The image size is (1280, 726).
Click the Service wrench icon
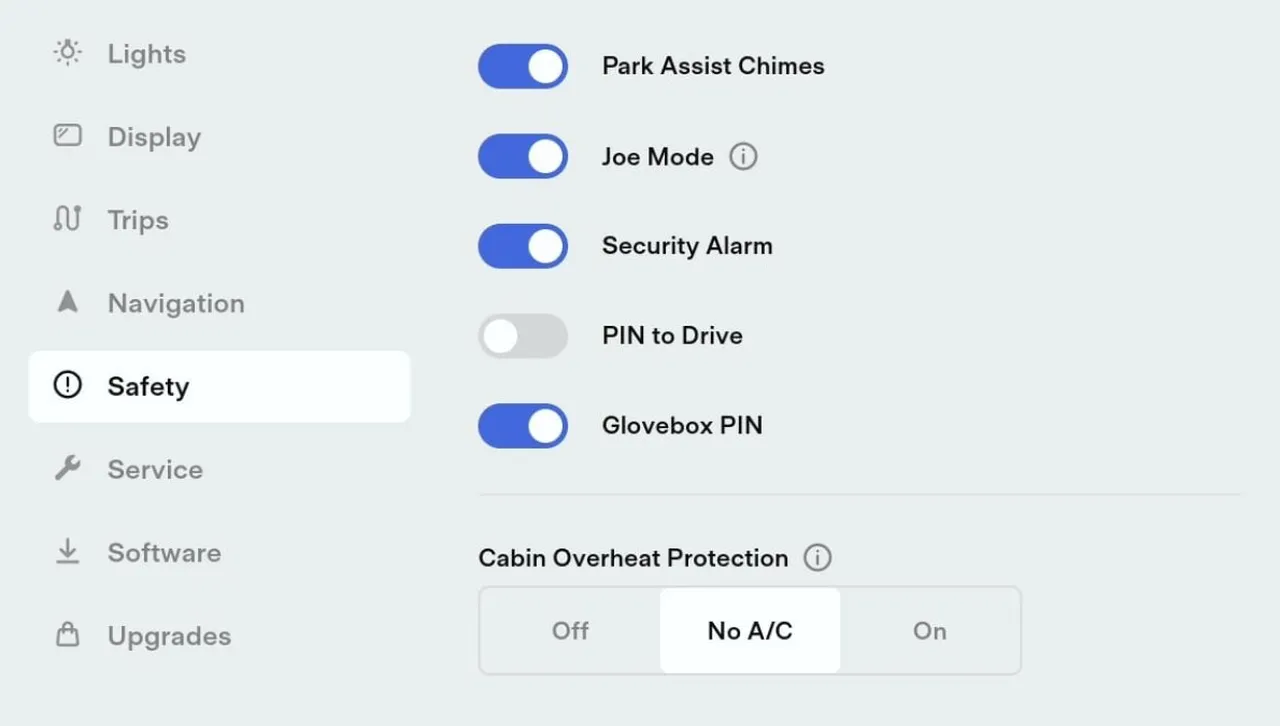tap(67, 468)
